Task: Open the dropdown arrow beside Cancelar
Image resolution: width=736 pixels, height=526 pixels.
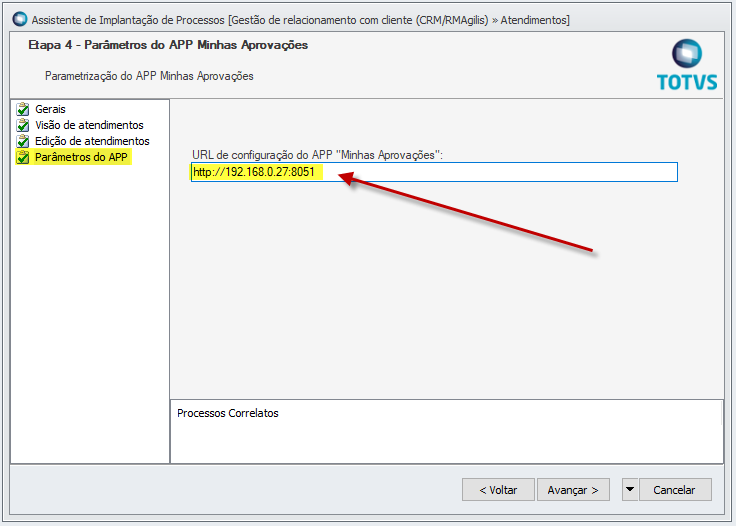Action: (630, 490)
